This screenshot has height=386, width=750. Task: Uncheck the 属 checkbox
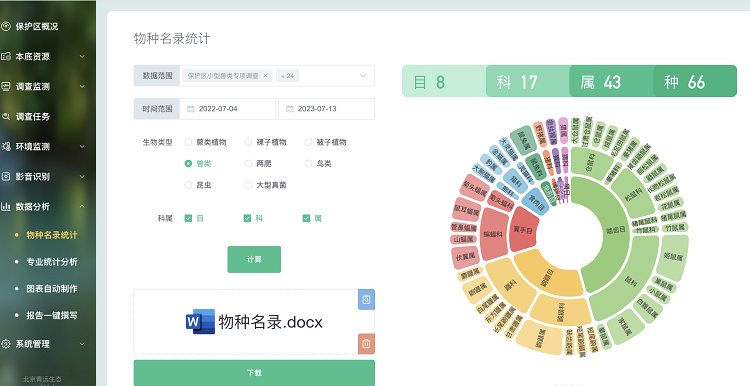306,218
